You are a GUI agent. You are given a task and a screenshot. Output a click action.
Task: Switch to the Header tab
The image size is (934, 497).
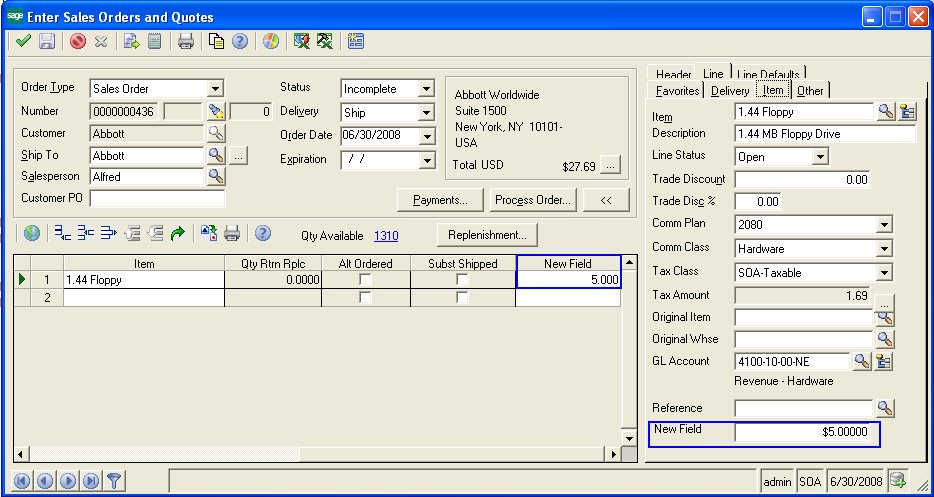(673, 74)
